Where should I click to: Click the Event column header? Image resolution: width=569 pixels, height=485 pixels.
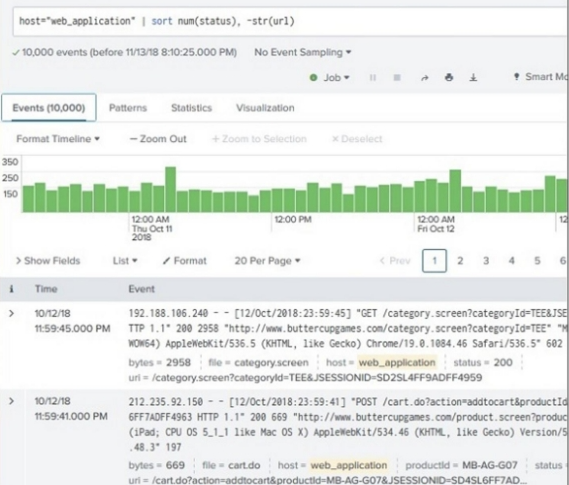tap(142, 289)
